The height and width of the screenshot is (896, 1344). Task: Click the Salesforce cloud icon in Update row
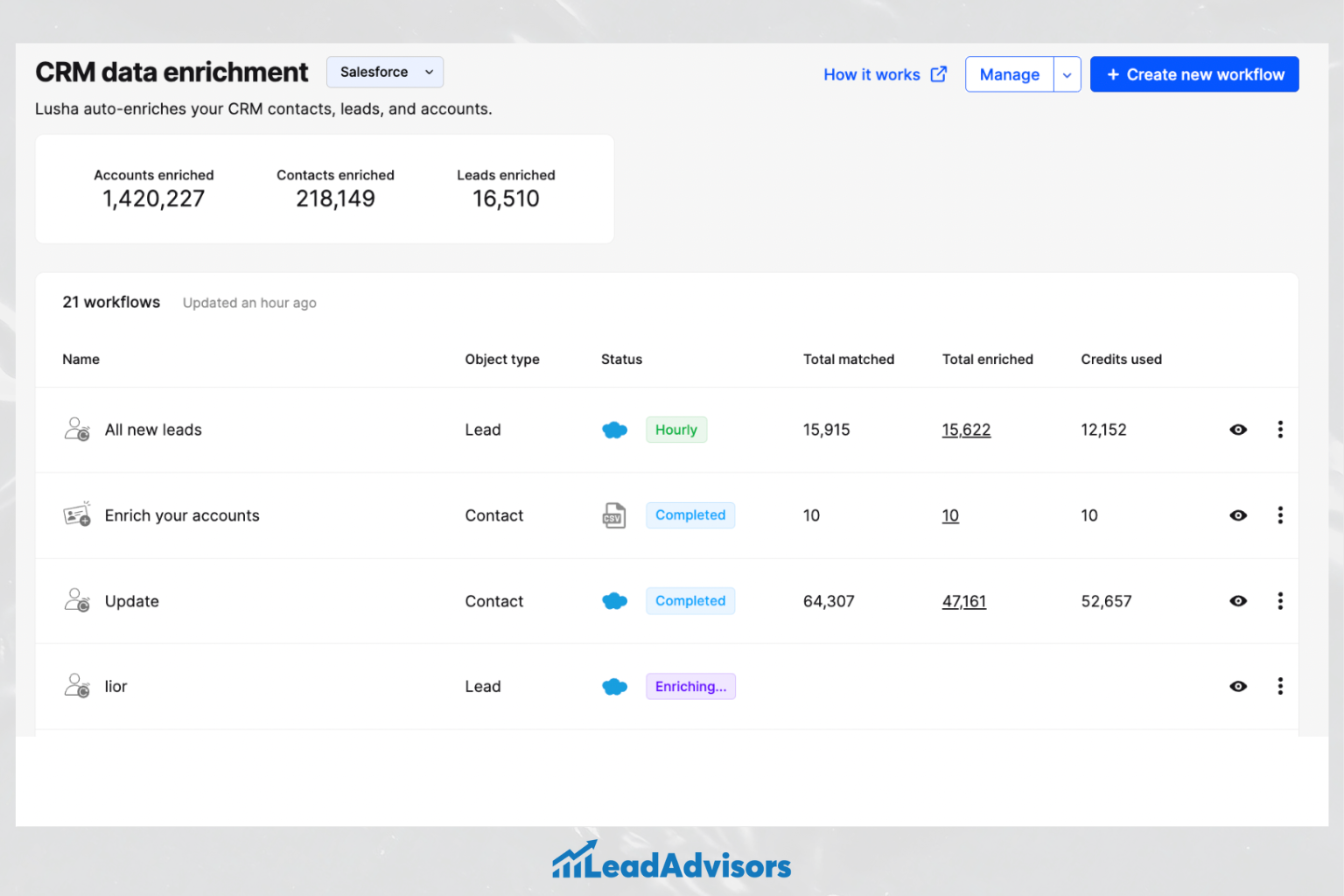(614, 601)
